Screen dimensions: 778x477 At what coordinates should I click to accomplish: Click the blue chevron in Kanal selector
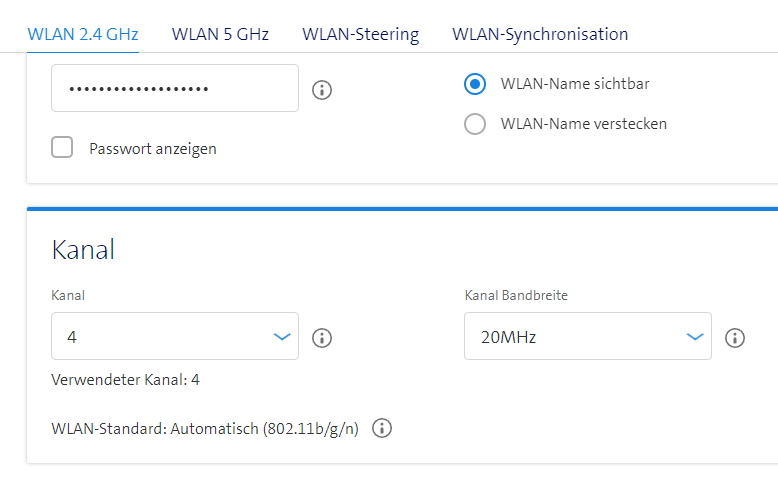(282, 337)
